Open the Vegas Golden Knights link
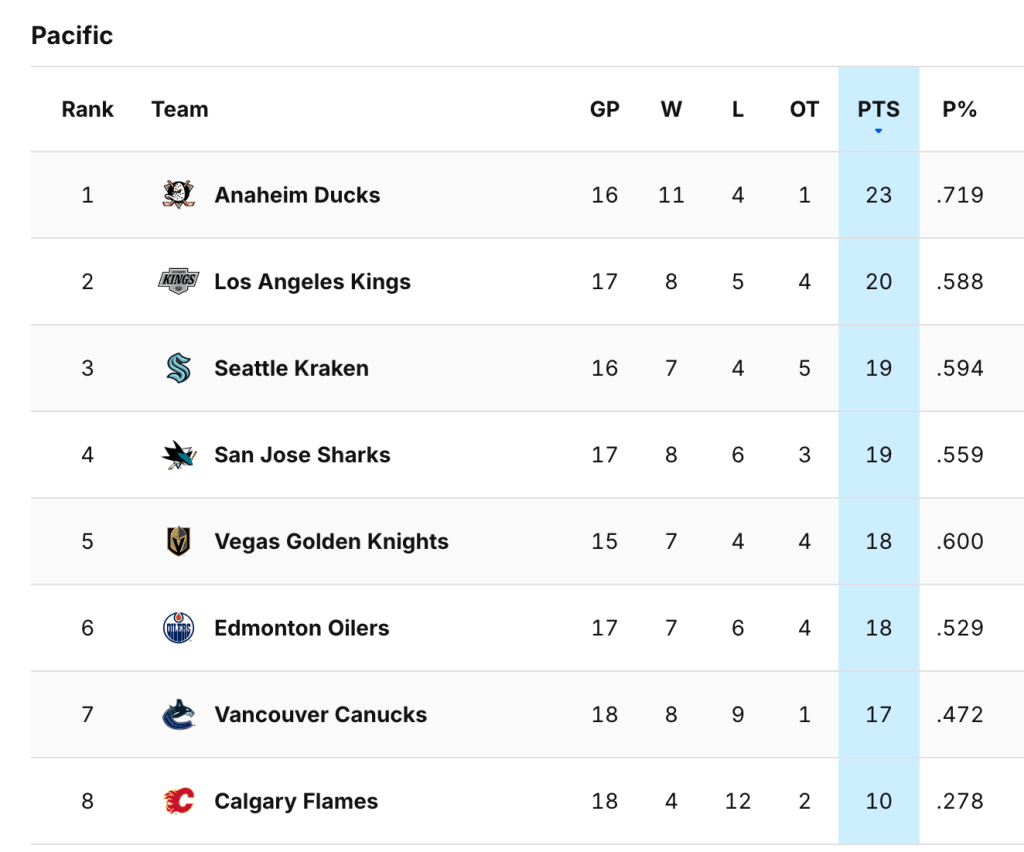This screenshot has height=852, width=1024. 331,542
